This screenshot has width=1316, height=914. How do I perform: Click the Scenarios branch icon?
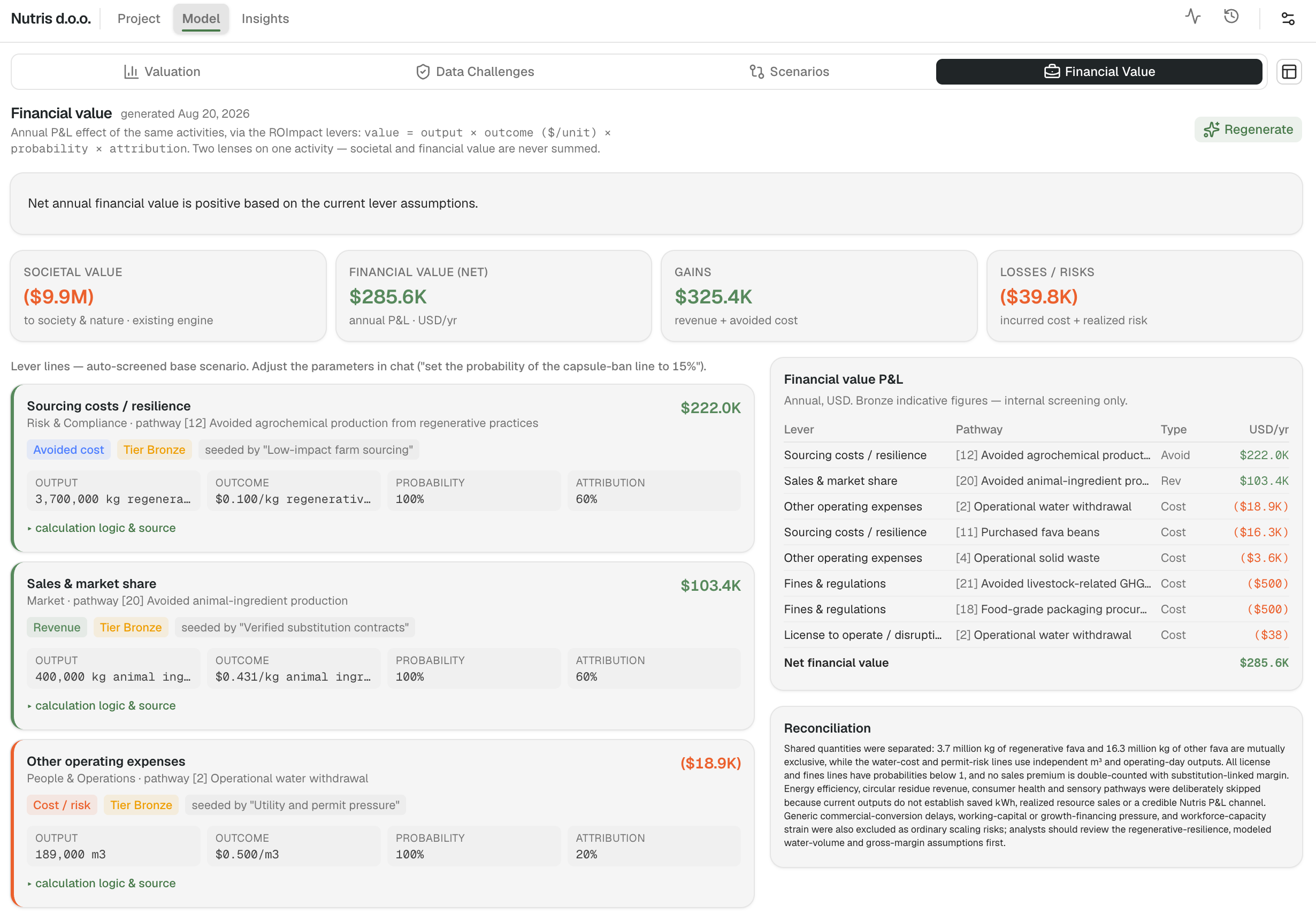tap(757, 72)
